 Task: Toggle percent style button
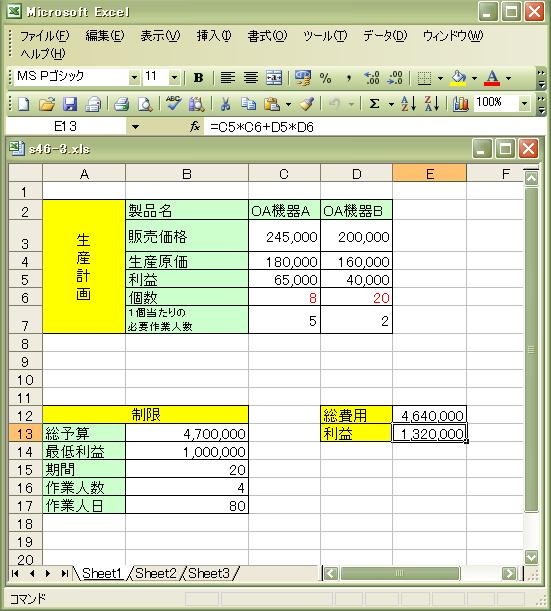[325, 78]
